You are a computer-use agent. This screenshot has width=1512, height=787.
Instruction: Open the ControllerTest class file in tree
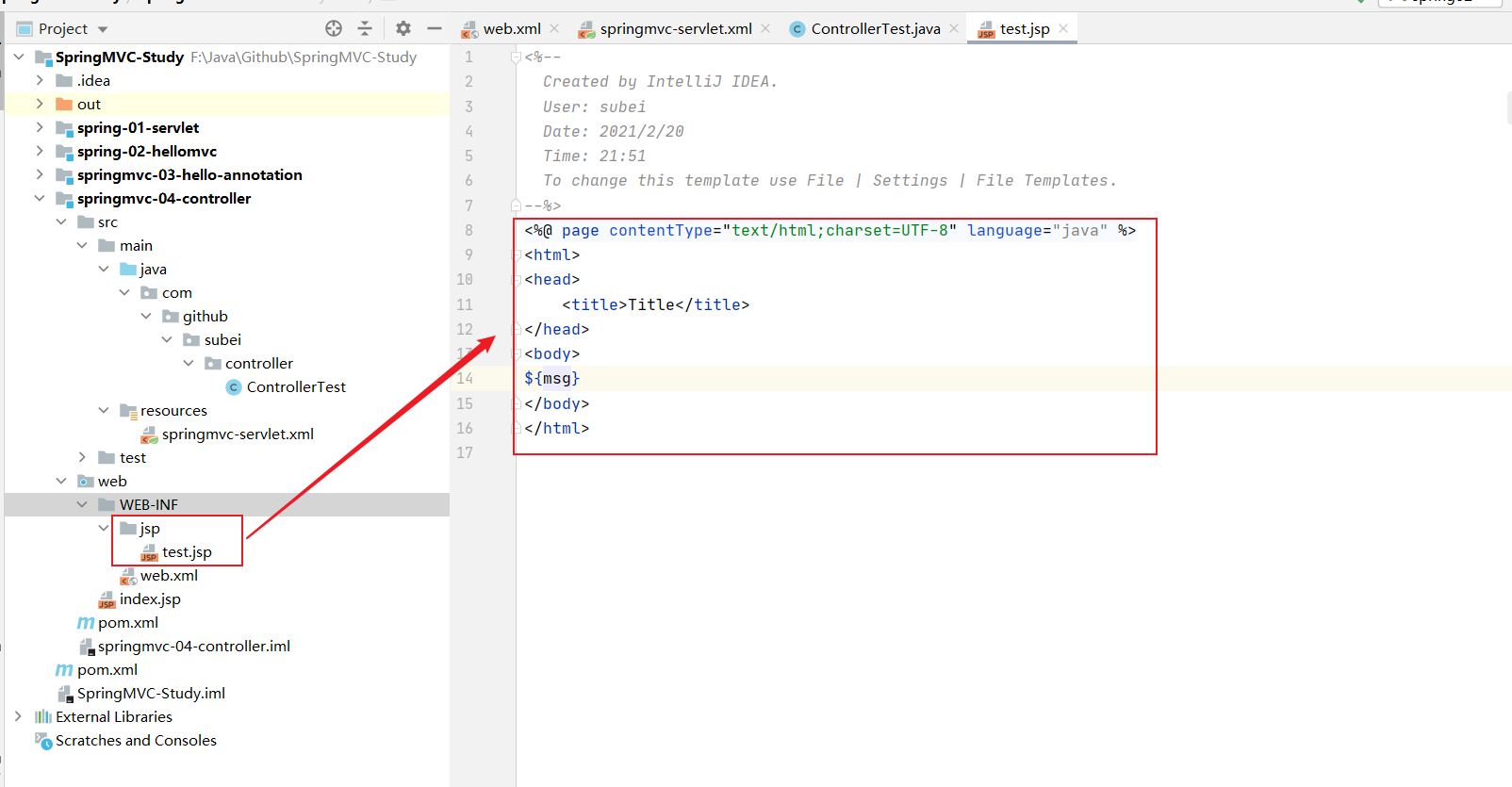[295, 386]
